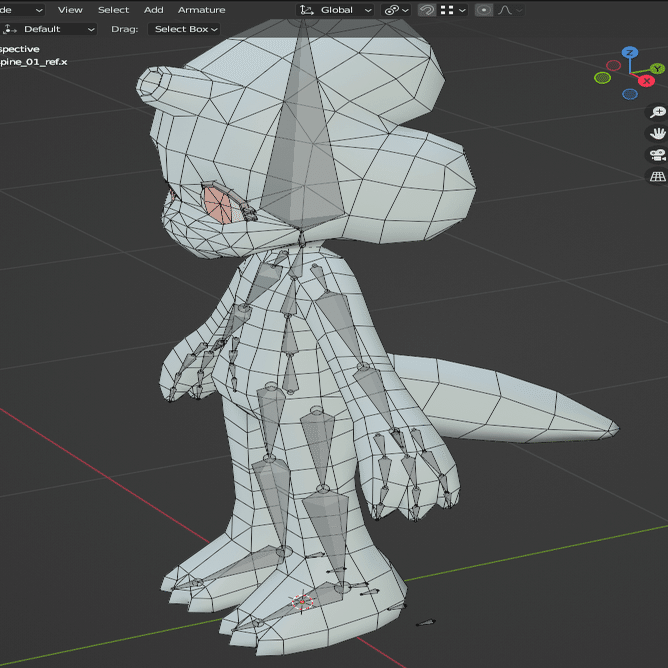Click the green Y axis on gizmo
668x668 pixels.
pyautogui.click(x=658, y=68)
